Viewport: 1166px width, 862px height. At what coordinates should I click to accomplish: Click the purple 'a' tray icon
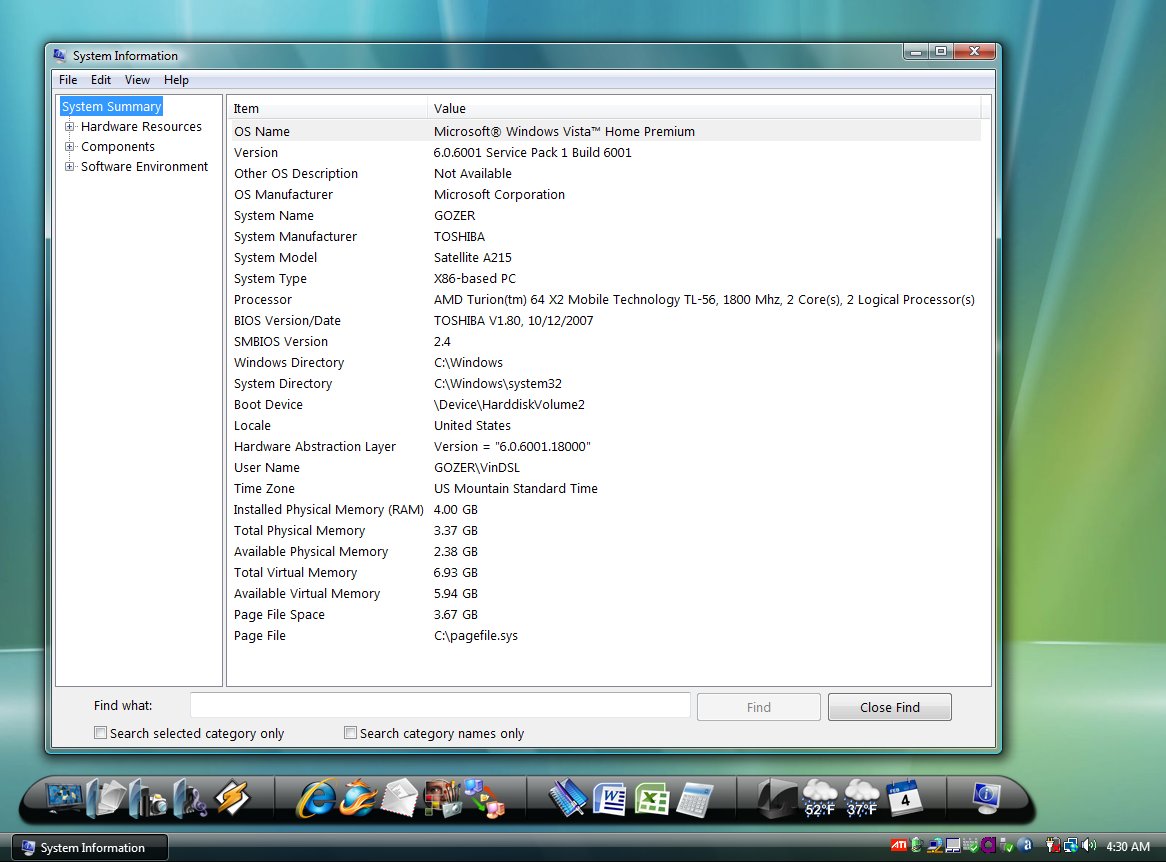click(x=988, y=845)
